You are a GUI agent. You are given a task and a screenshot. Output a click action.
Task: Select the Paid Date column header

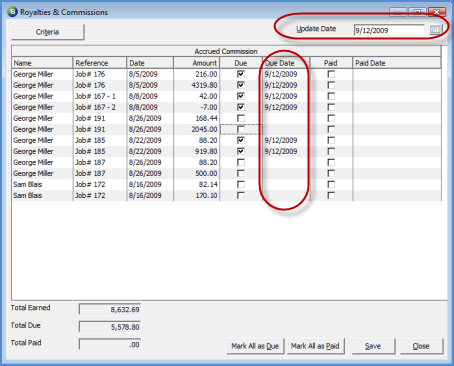pos(397,63)
